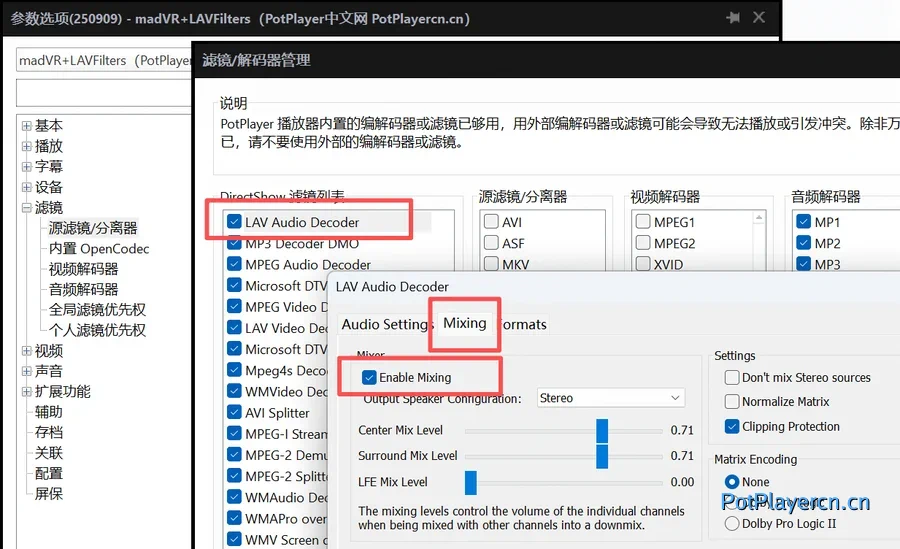Click video decoder list scroll-up arrow

(759, 218)
